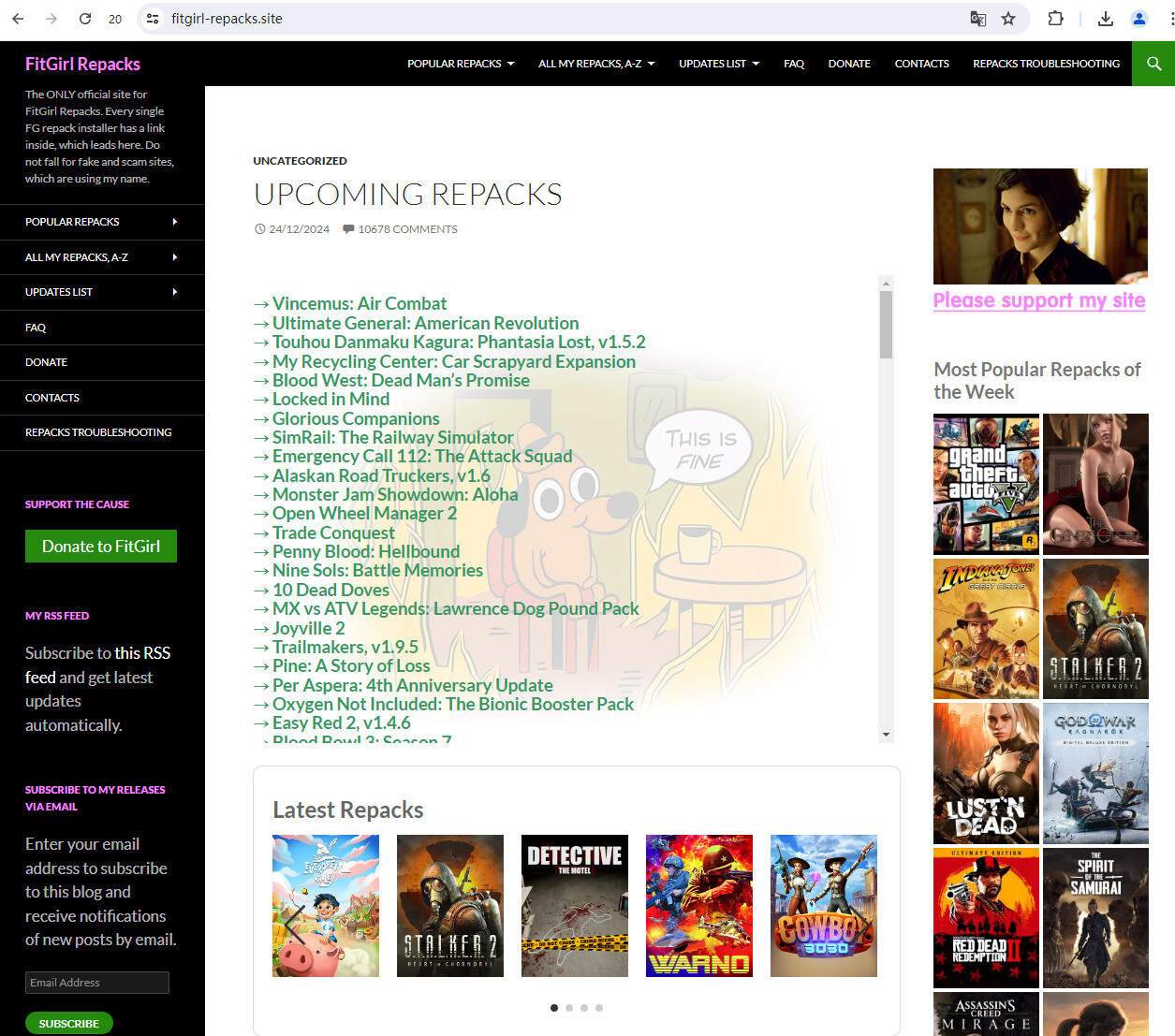Open Repacks Troubleshooting in left sidebar
The height and width of the screenshot is (1036, 1175).
[x=98, y=432]
